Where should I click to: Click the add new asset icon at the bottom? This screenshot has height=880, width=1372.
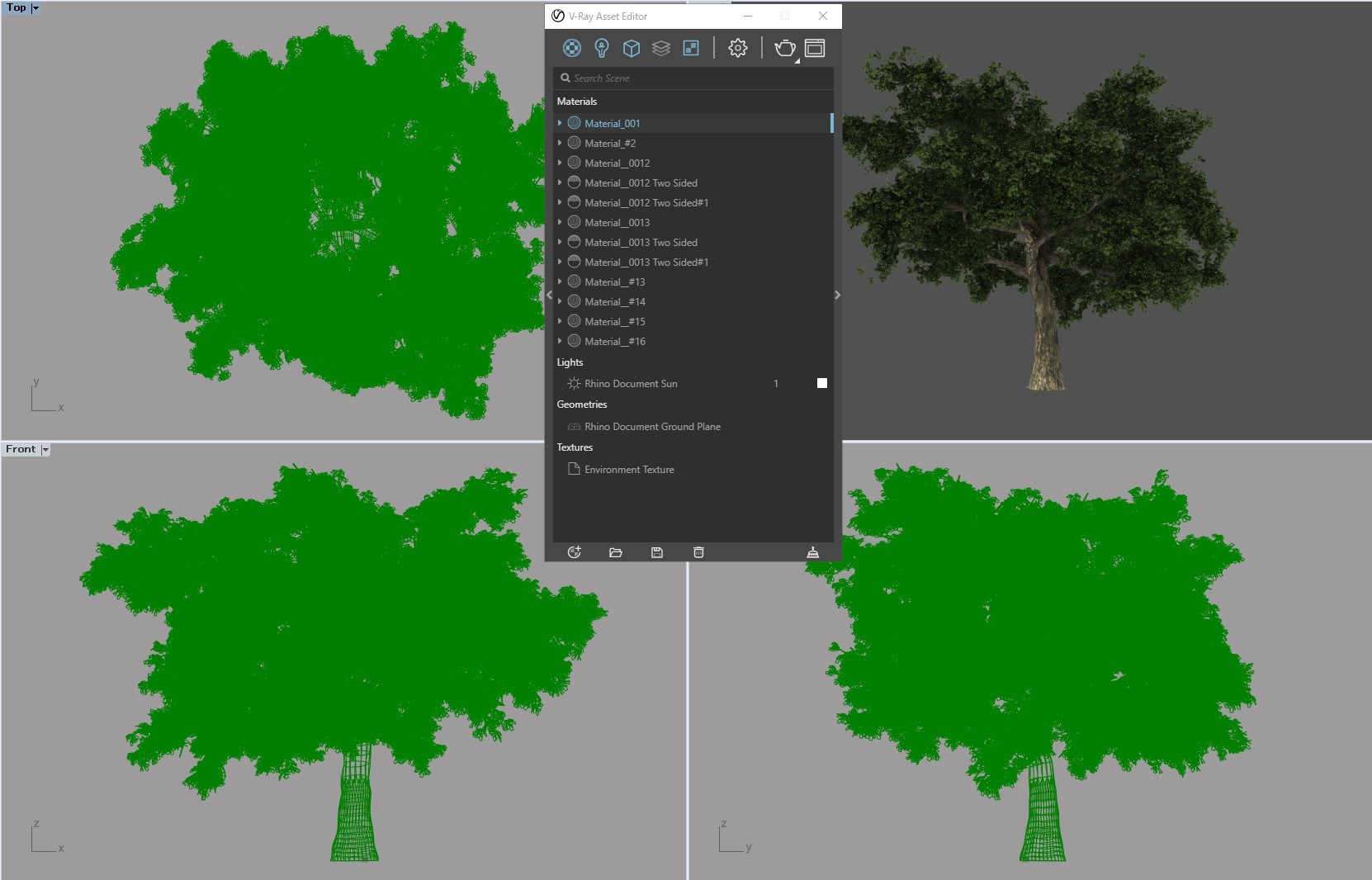[575, 552]
